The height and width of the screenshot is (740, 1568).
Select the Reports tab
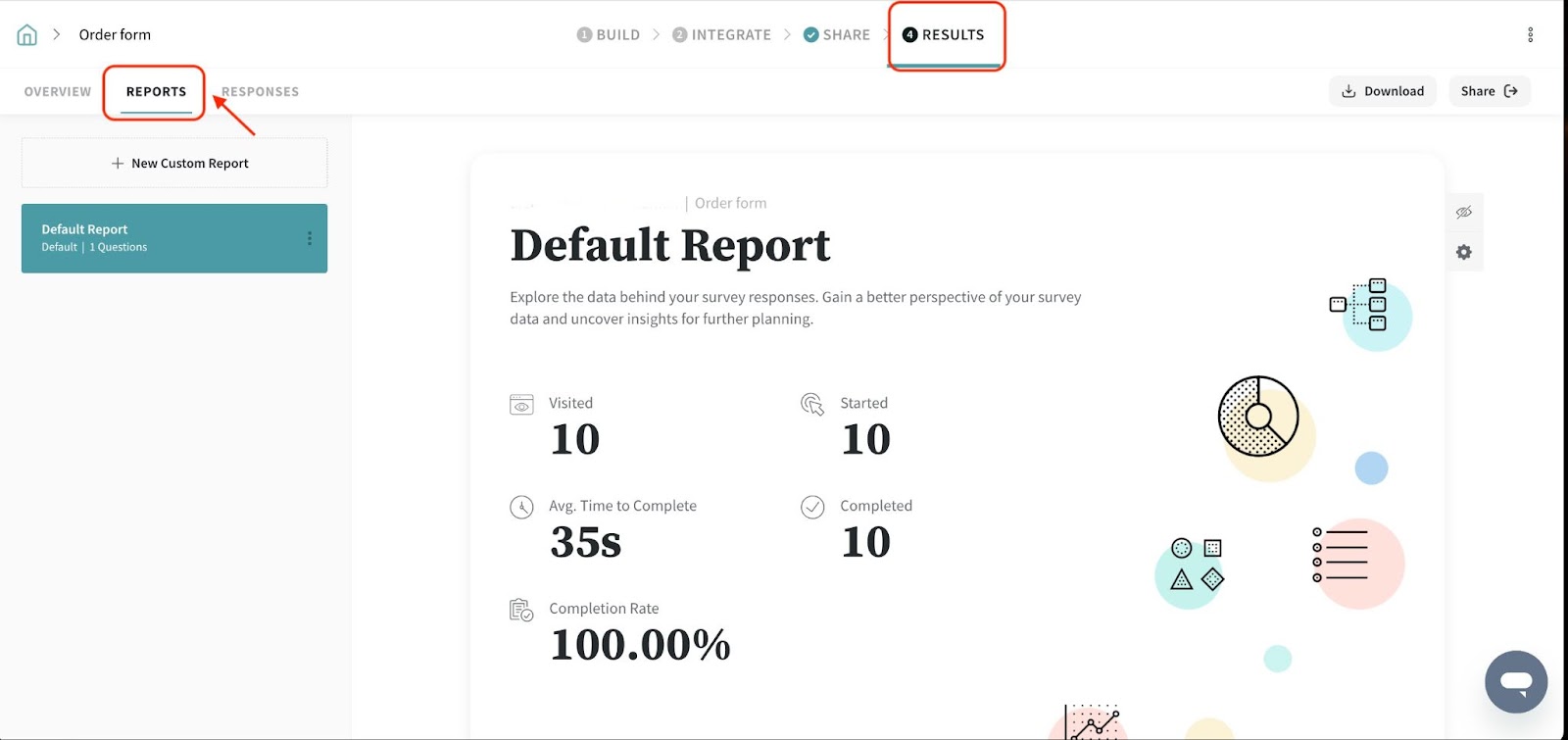(x=156, y=92)
